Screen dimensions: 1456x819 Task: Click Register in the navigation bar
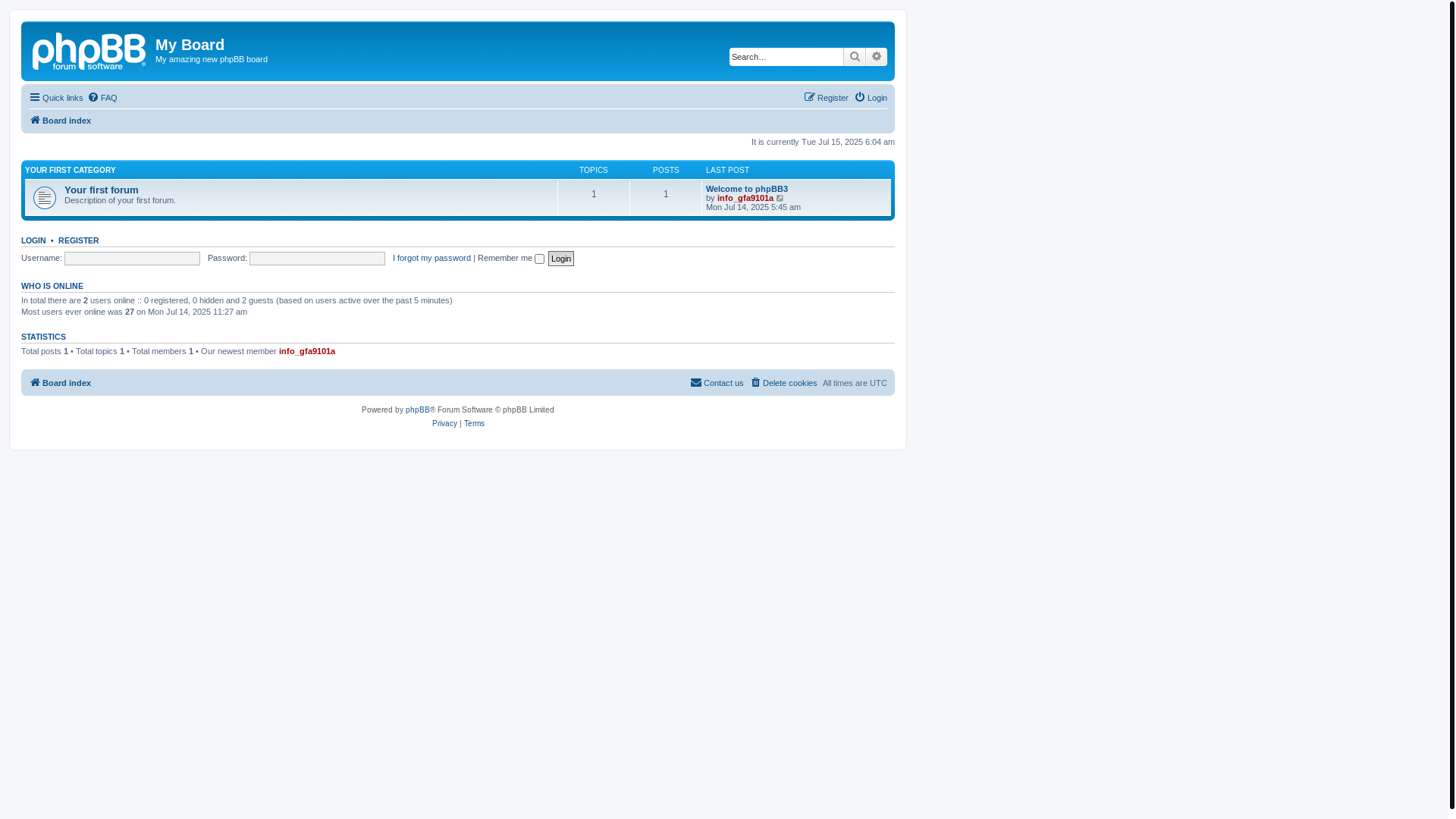click(x=826, y=98)
